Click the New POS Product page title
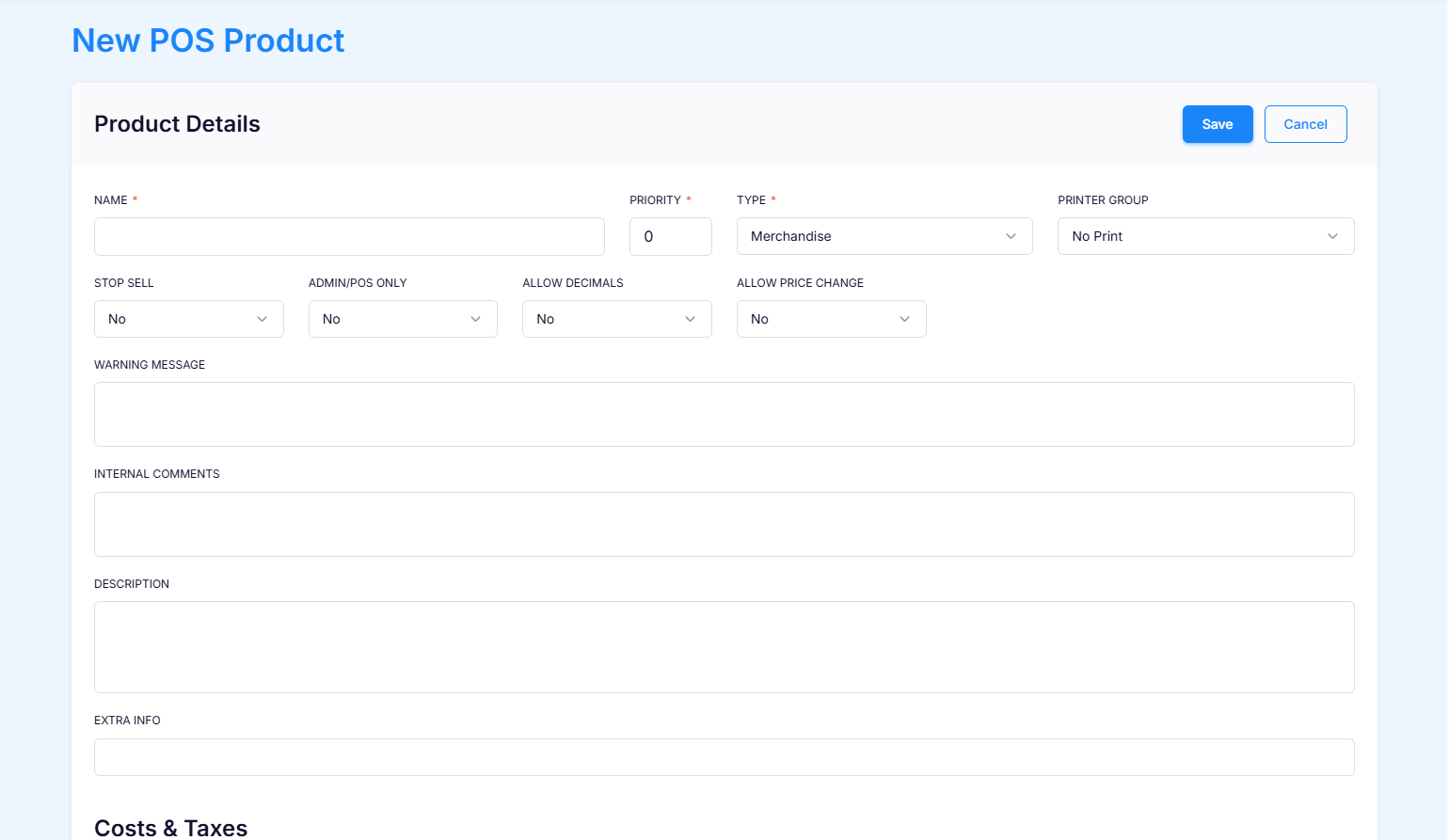 208,40
